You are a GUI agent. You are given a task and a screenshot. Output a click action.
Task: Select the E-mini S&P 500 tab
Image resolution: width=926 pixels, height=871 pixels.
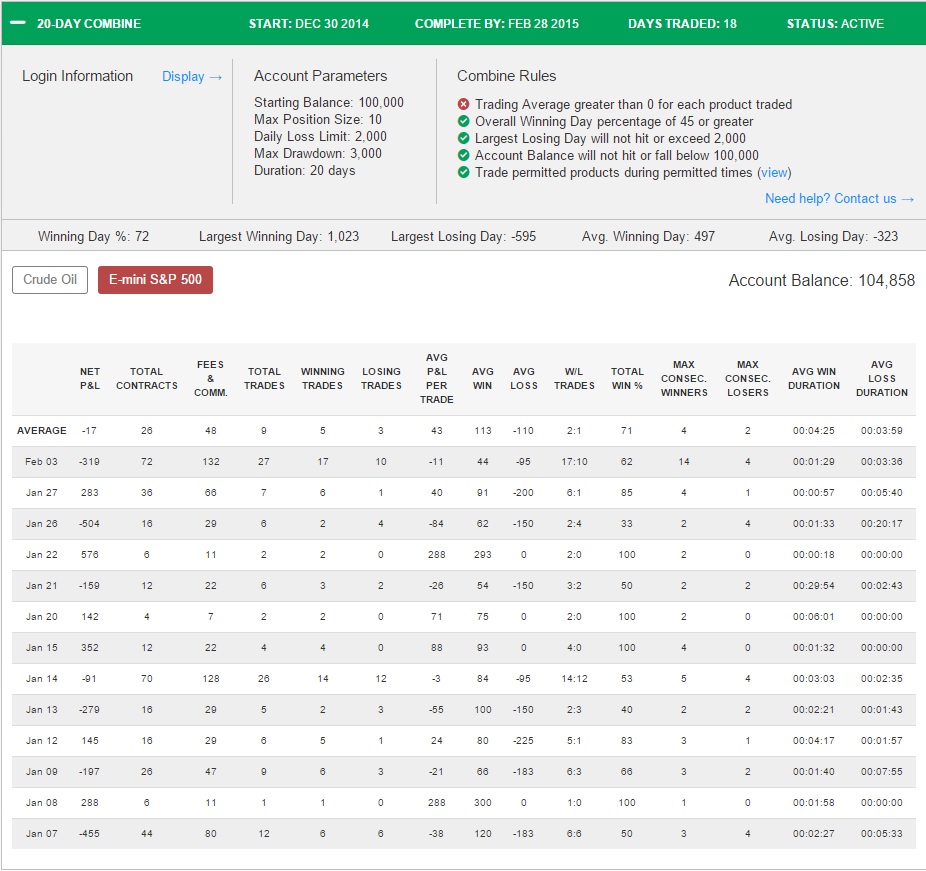tap(155, 279)
